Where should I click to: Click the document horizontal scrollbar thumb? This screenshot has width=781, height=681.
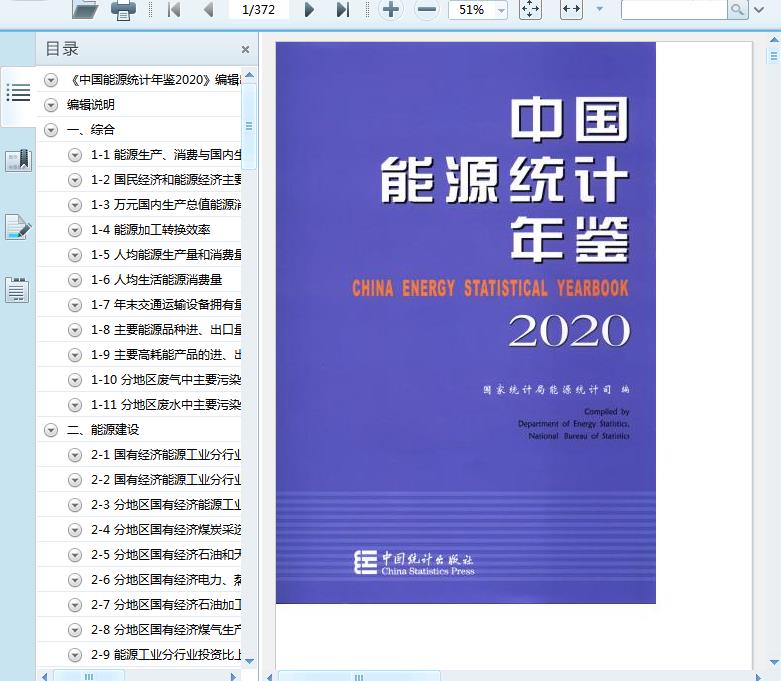click(359, 677)
